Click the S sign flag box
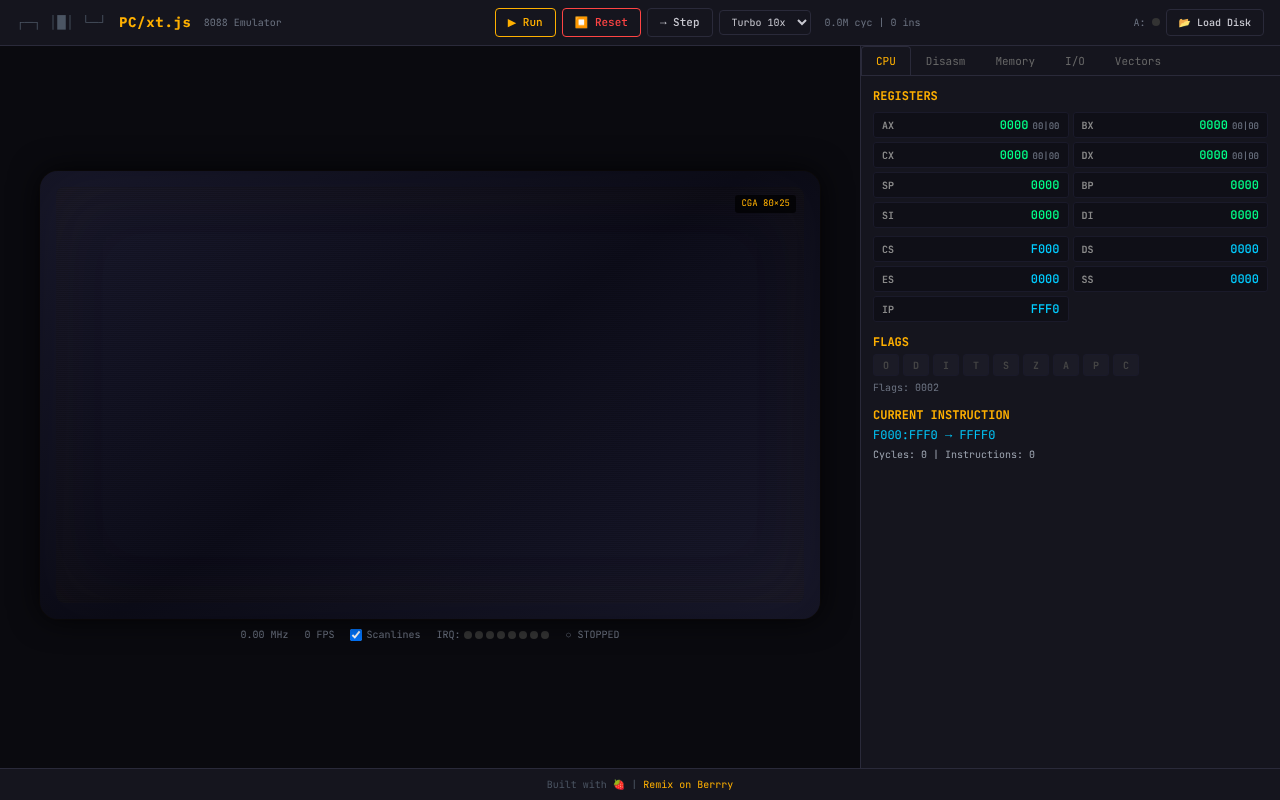 1006,366
